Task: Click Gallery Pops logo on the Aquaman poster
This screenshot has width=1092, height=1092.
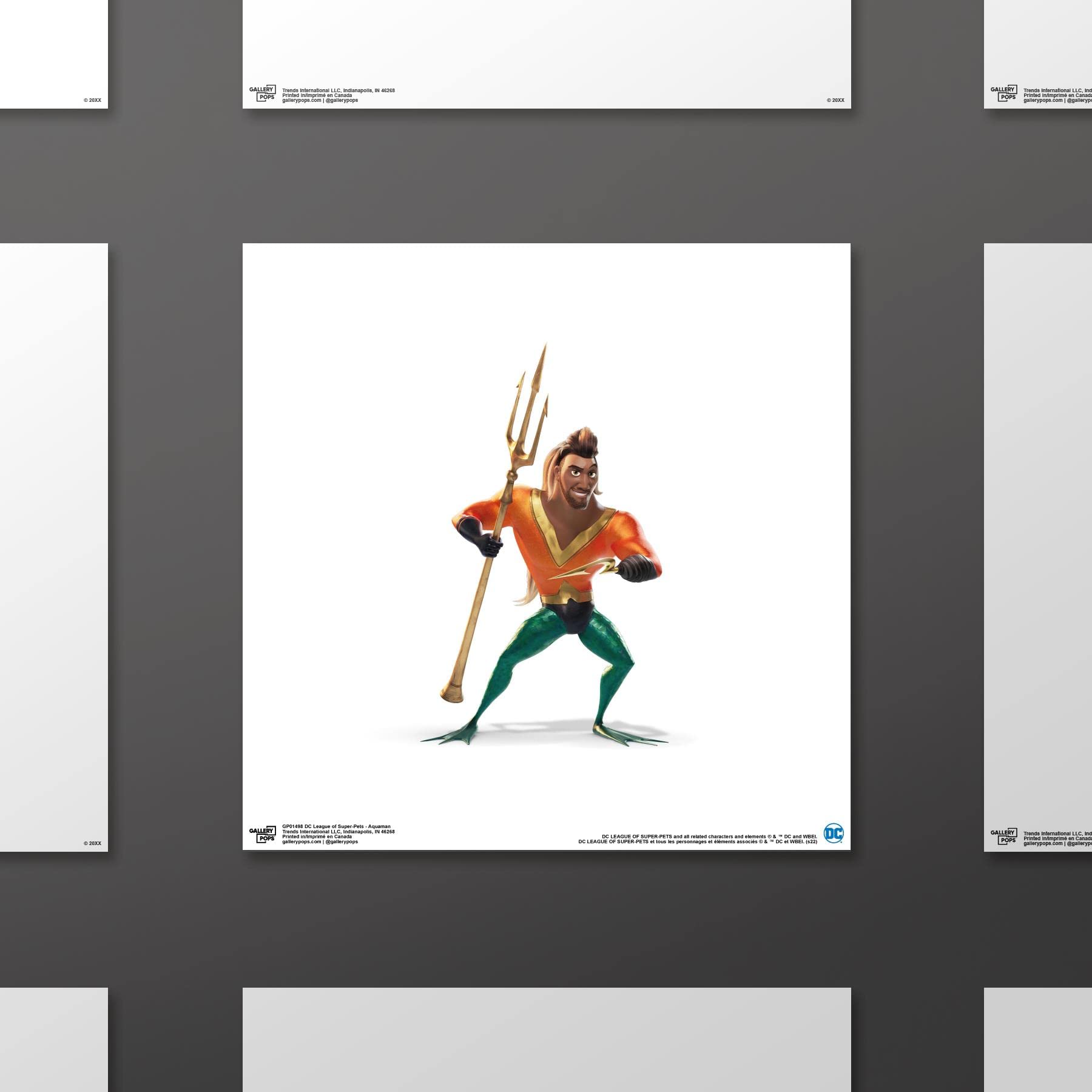Action: coord(263,835)
